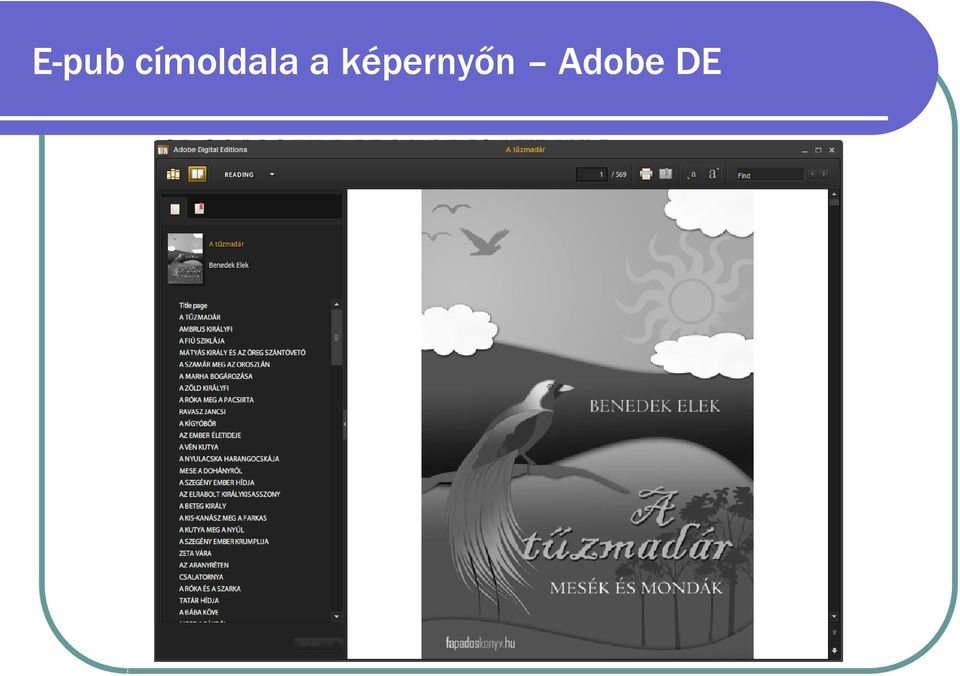This screenshot has width=960, height=676.
Task: Collapse the sidebar using the divider handle
Action: (344, 424)
